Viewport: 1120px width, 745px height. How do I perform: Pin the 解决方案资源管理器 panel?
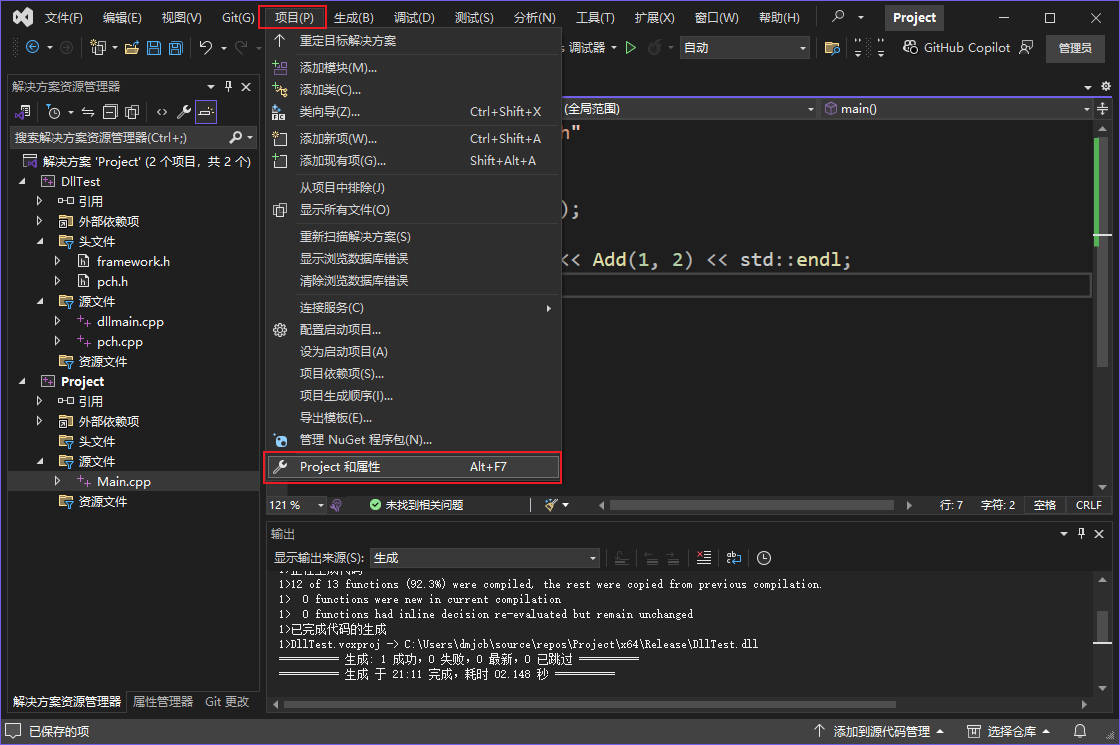click(x=229, y=87)
